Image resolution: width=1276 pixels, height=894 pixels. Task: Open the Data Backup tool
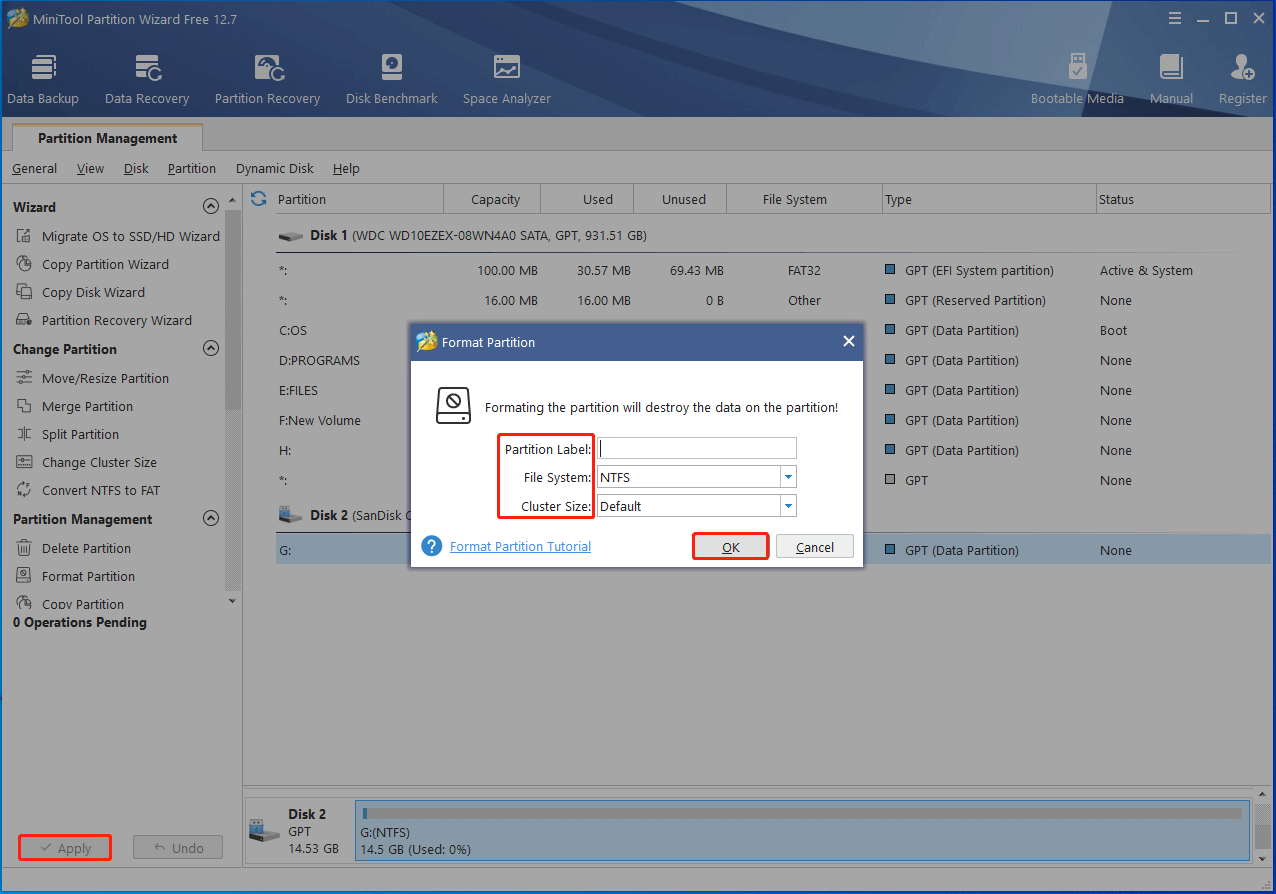[x=43, y=80]
